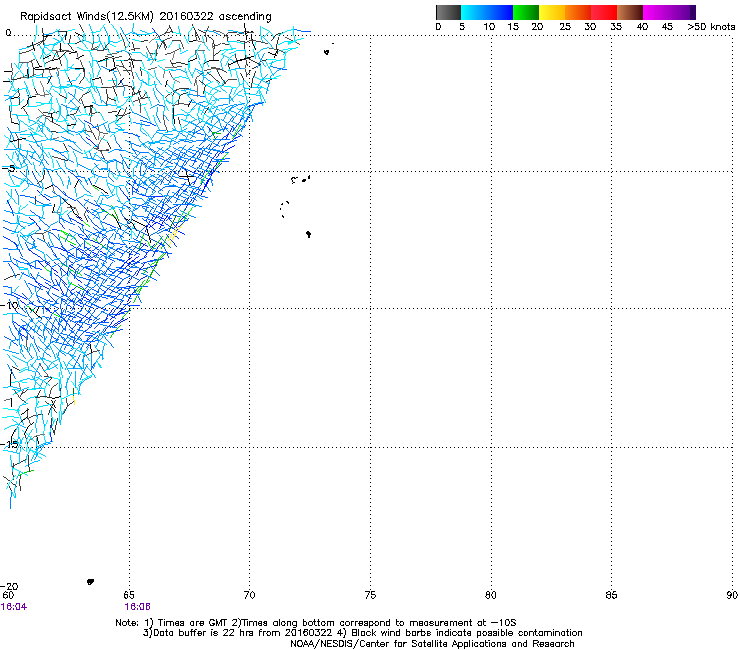Click the gray 0-5 knots color segment
Image resolution: width=740 pixels, height=650 pixels.
pyautogui.click(x=448, y=12)
